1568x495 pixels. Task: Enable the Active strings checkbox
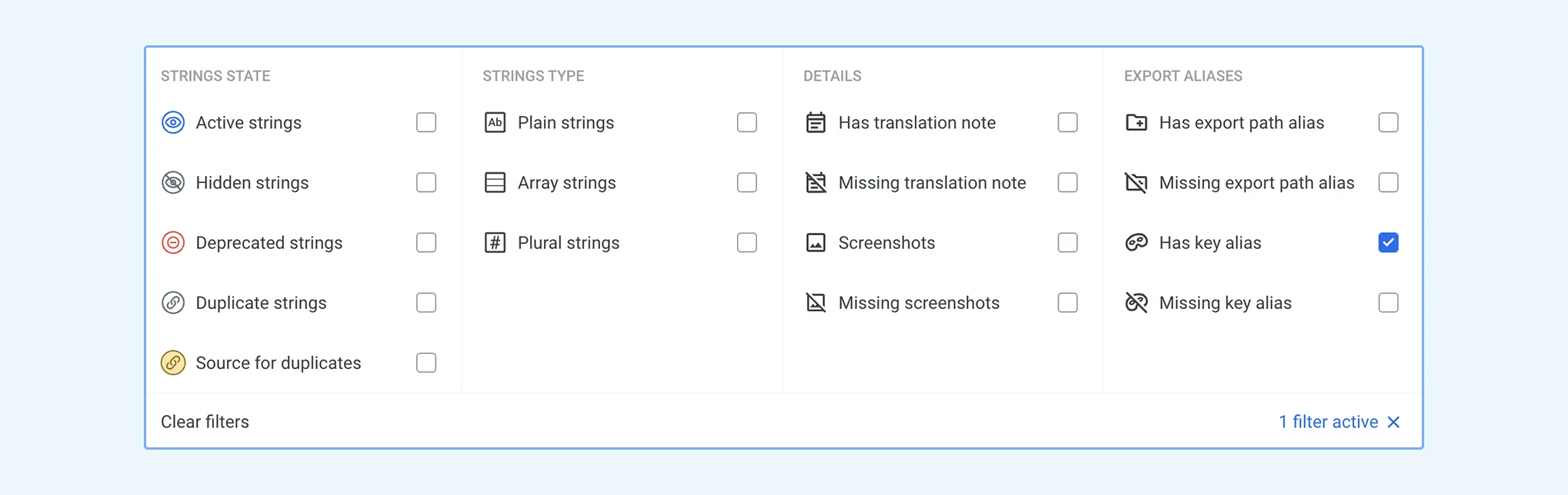point(426,122)
